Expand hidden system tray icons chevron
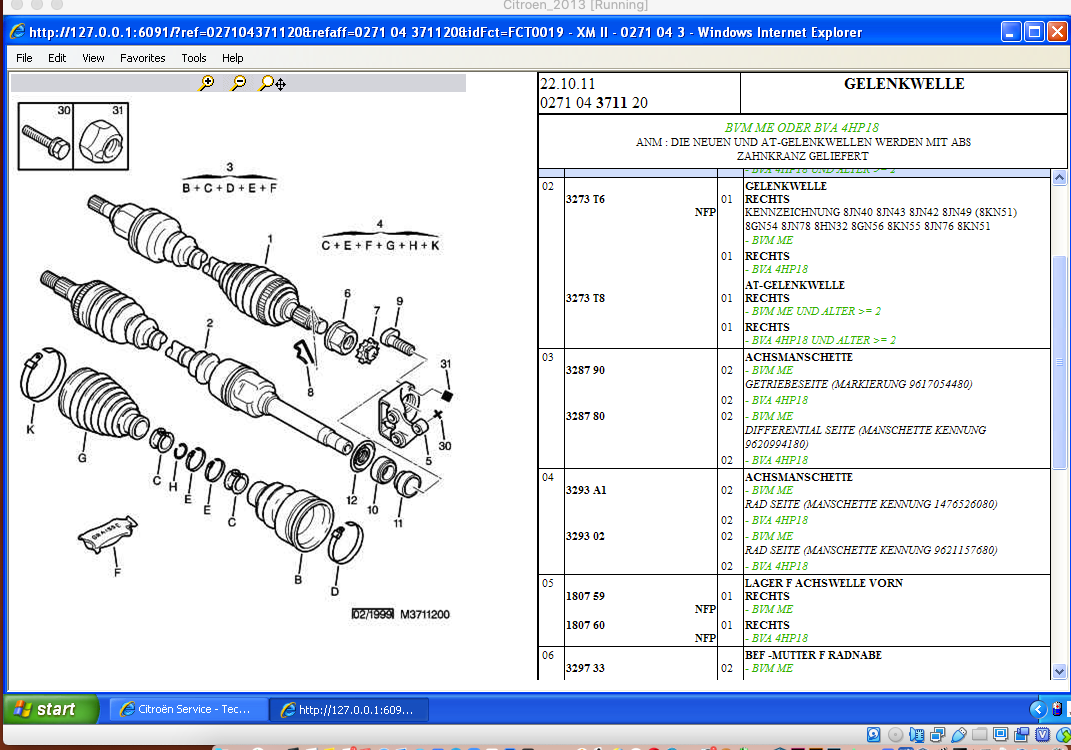1071x750 pixels. (1038, 709)
